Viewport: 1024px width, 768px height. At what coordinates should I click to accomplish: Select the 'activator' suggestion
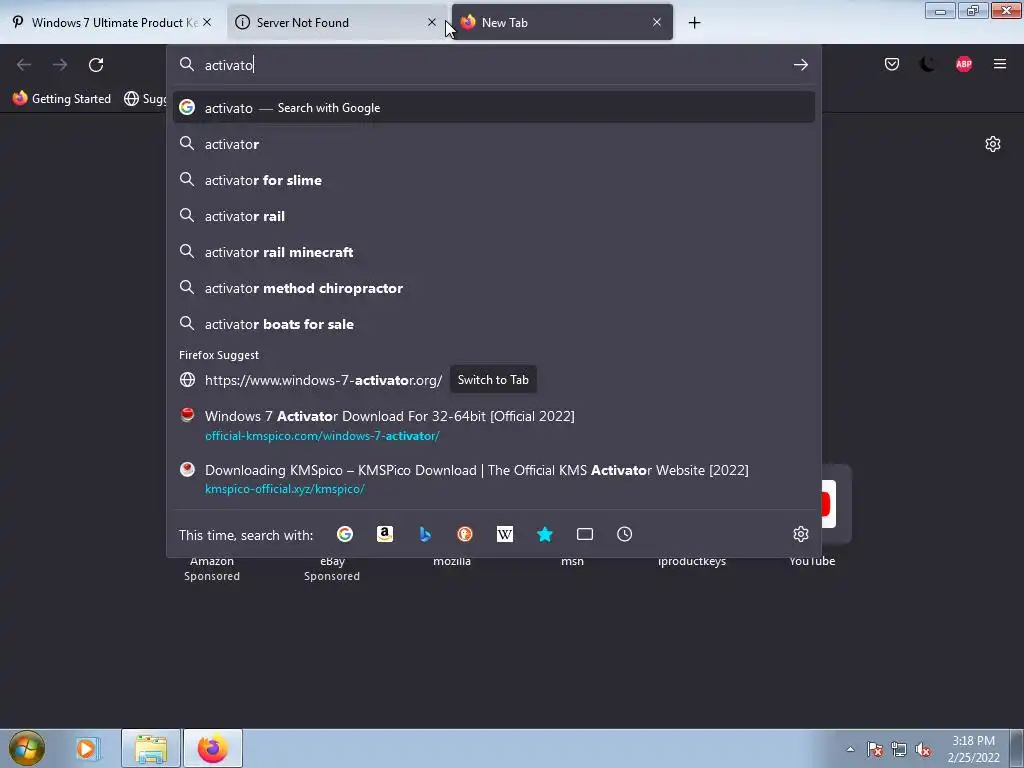494,144
